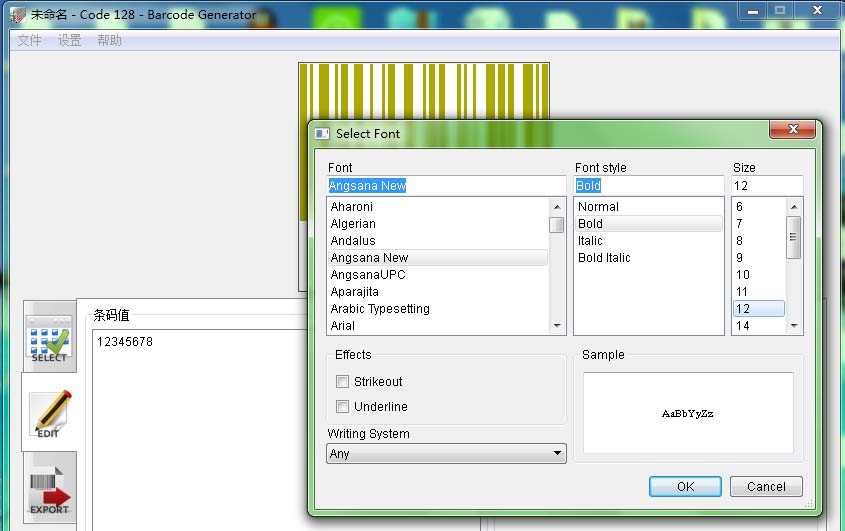Screen dimensions: 845x531
Task: Expand the Writing System dropdown
Action: [446, 453]
